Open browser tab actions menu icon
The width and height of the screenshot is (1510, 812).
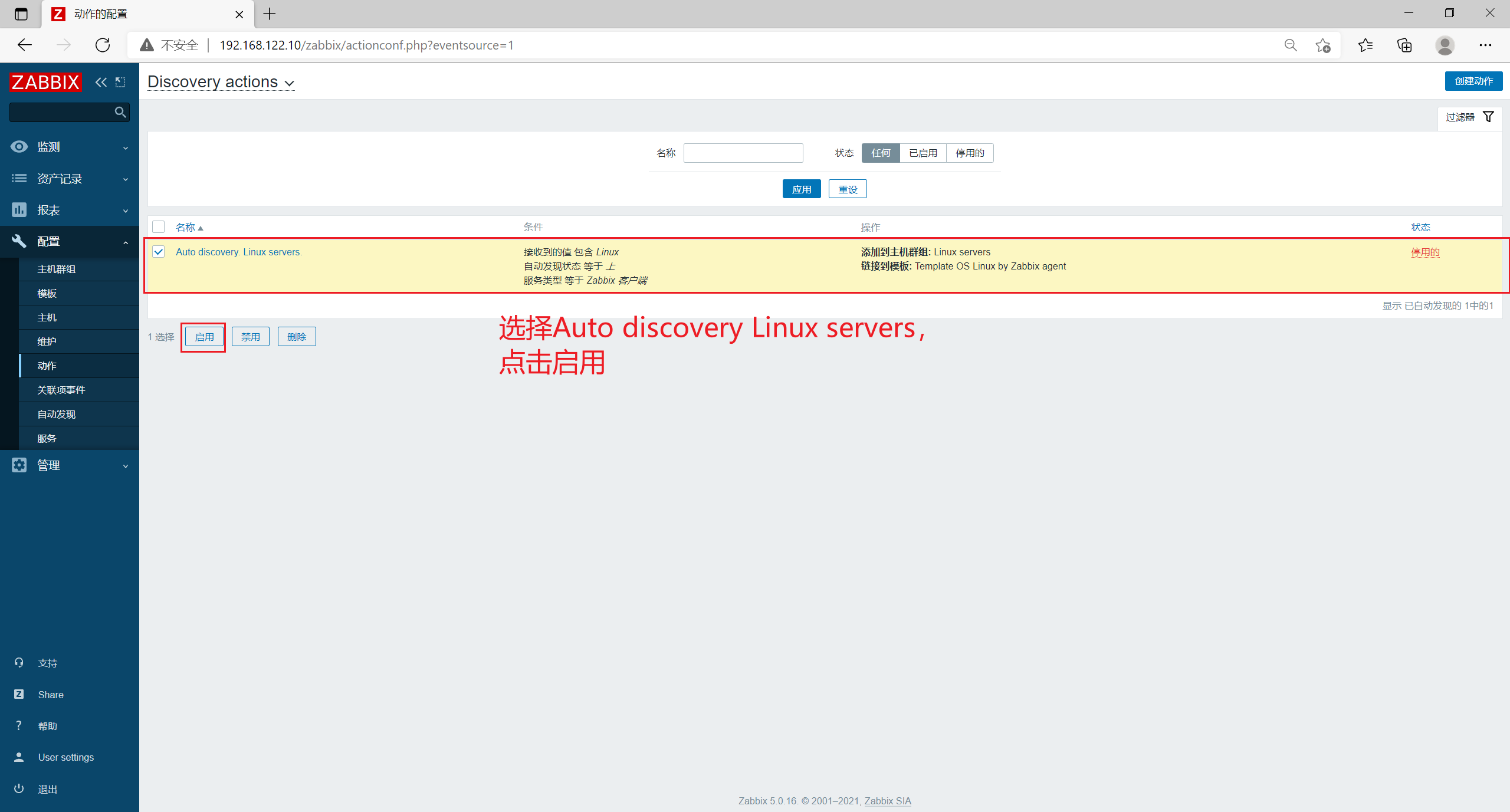[x=21, y=14]
